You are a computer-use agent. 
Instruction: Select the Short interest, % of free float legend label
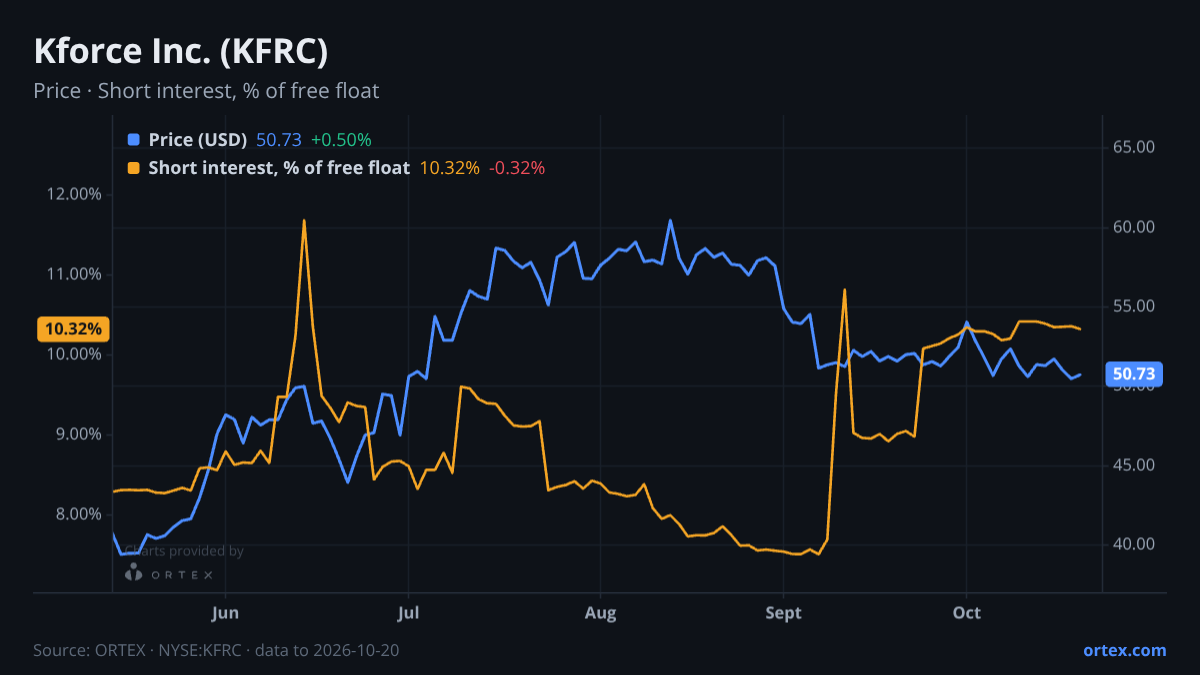(x=279, y=168)
